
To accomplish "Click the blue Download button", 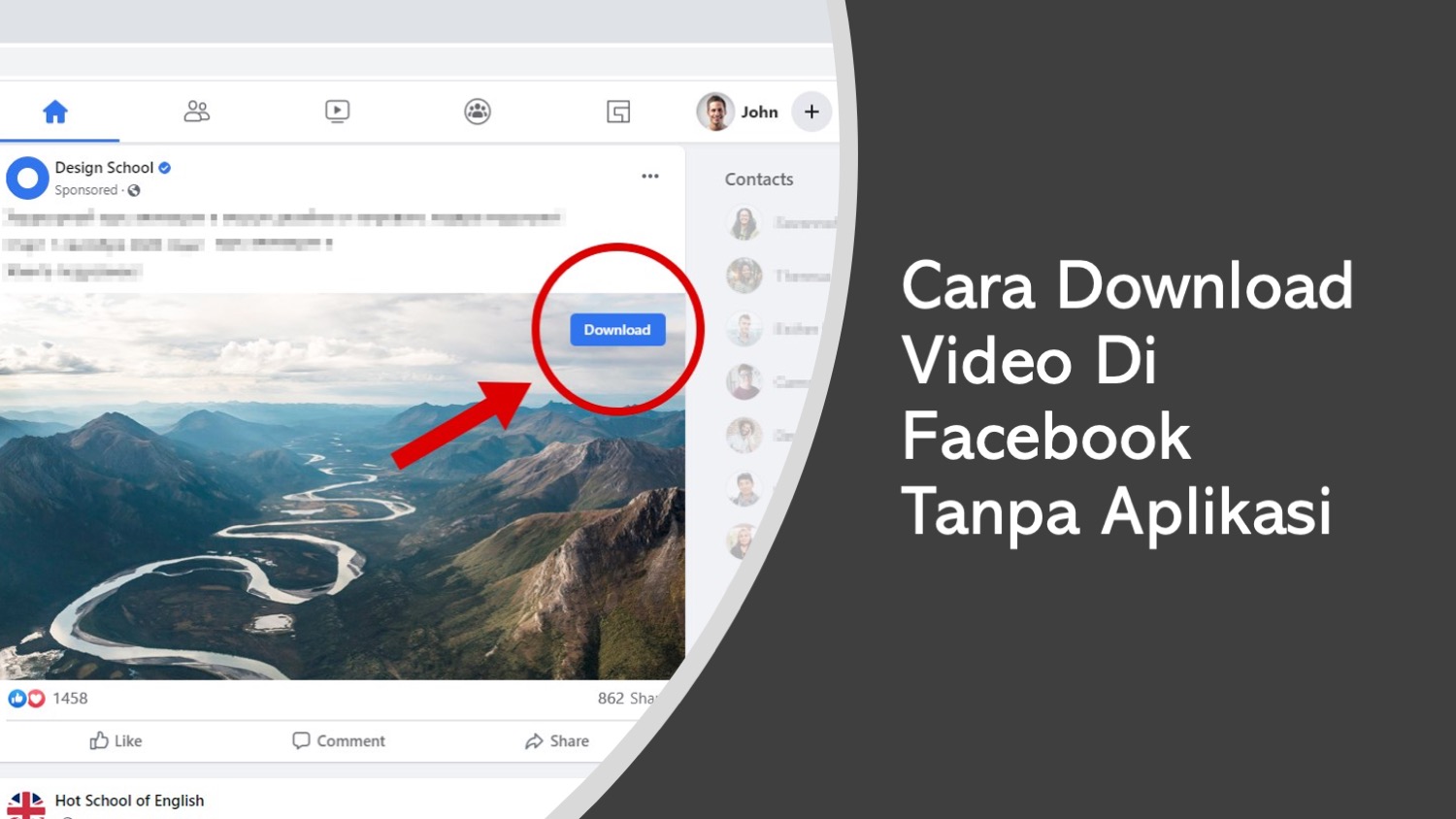I will 617,330.
